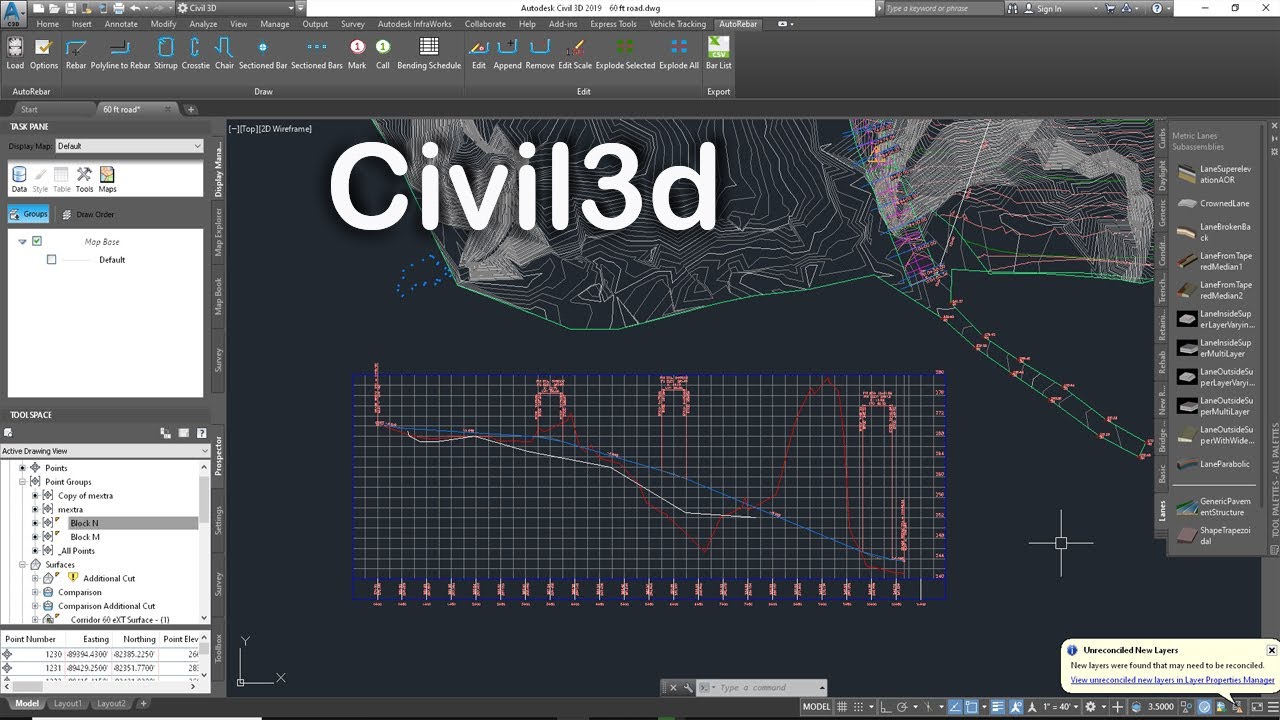Open the Annotate ribbon tab
1280x720 pixels.
(x=121, y=24)
